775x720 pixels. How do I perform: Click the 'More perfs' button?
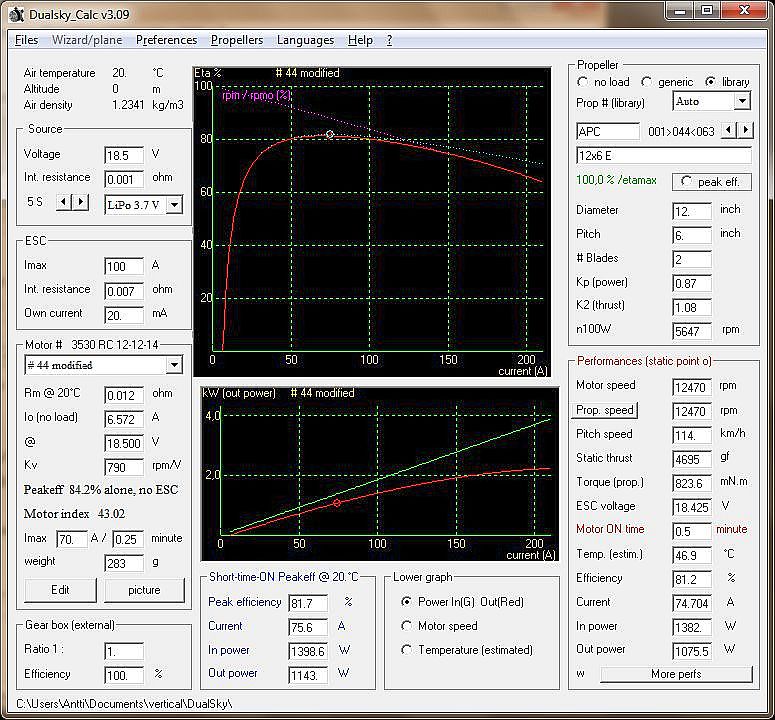pos(675,674)
